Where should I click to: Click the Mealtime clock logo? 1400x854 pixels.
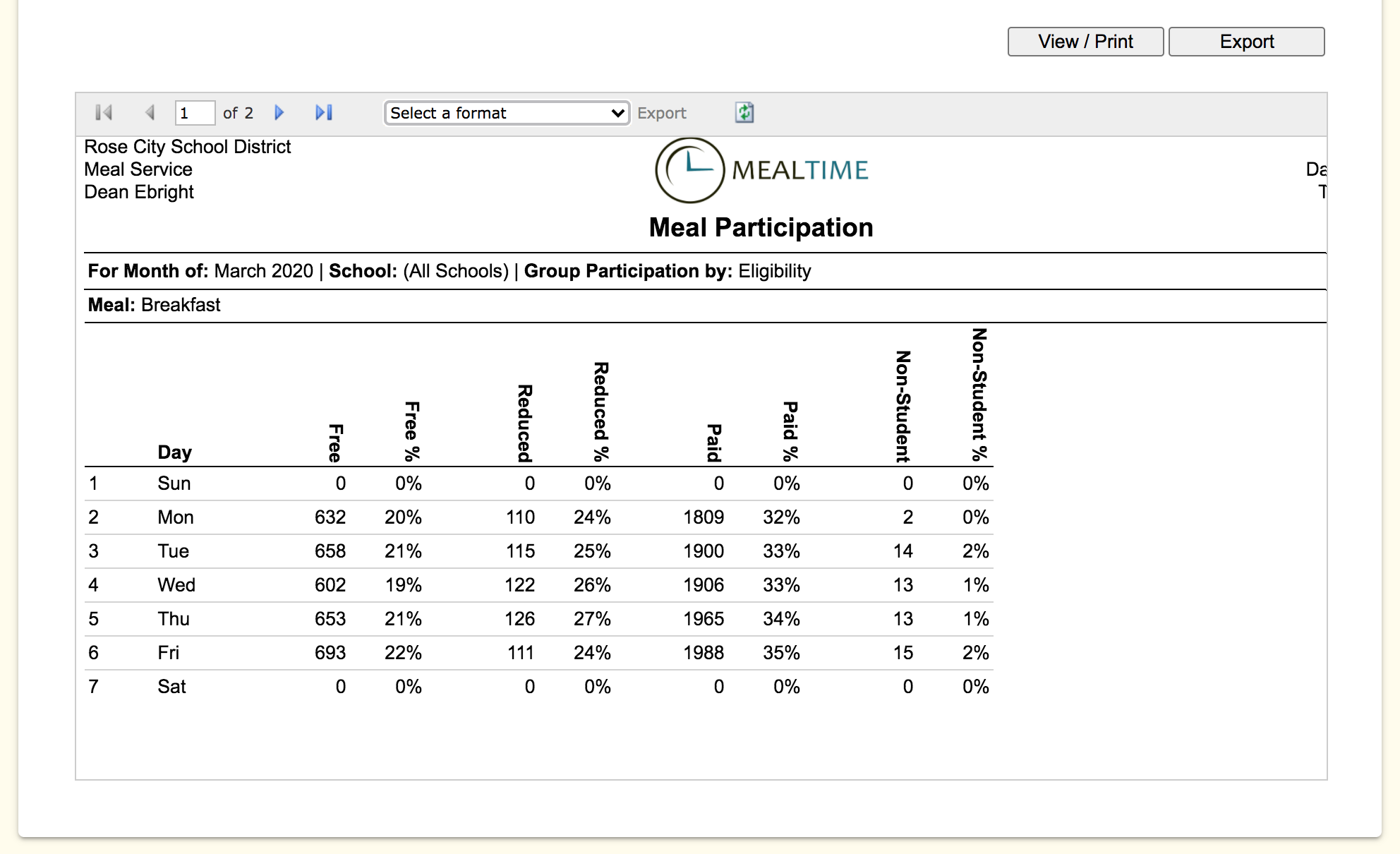click(x=689, y=170)
